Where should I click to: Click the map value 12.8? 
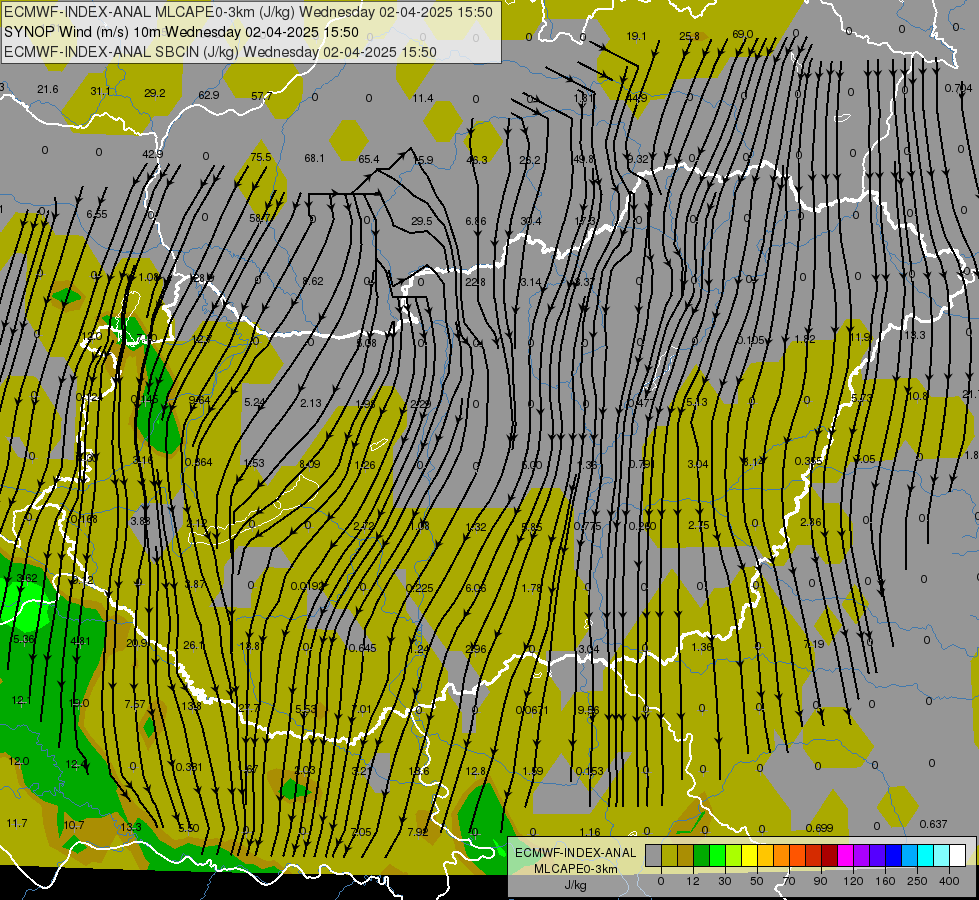pyautogui.click(x=475, y=771)
